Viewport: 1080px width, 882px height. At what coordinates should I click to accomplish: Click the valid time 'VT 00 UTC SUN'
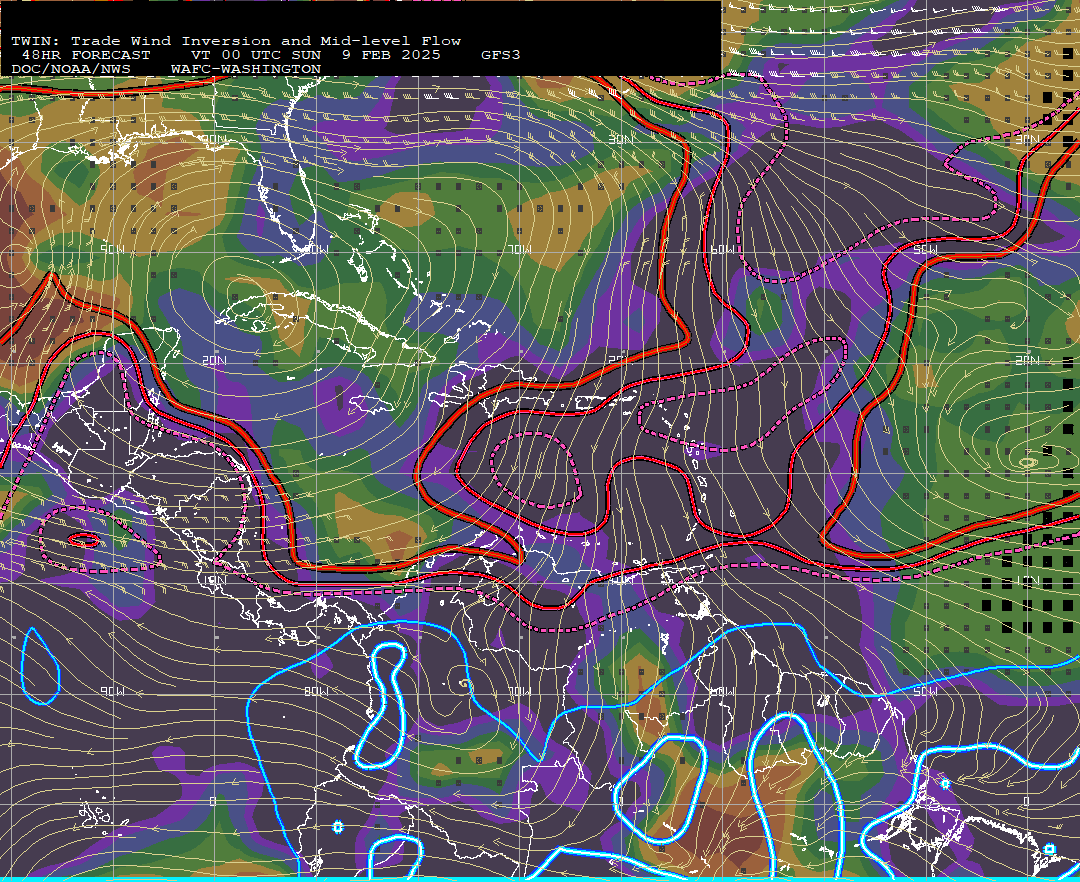tap(256, 55)
